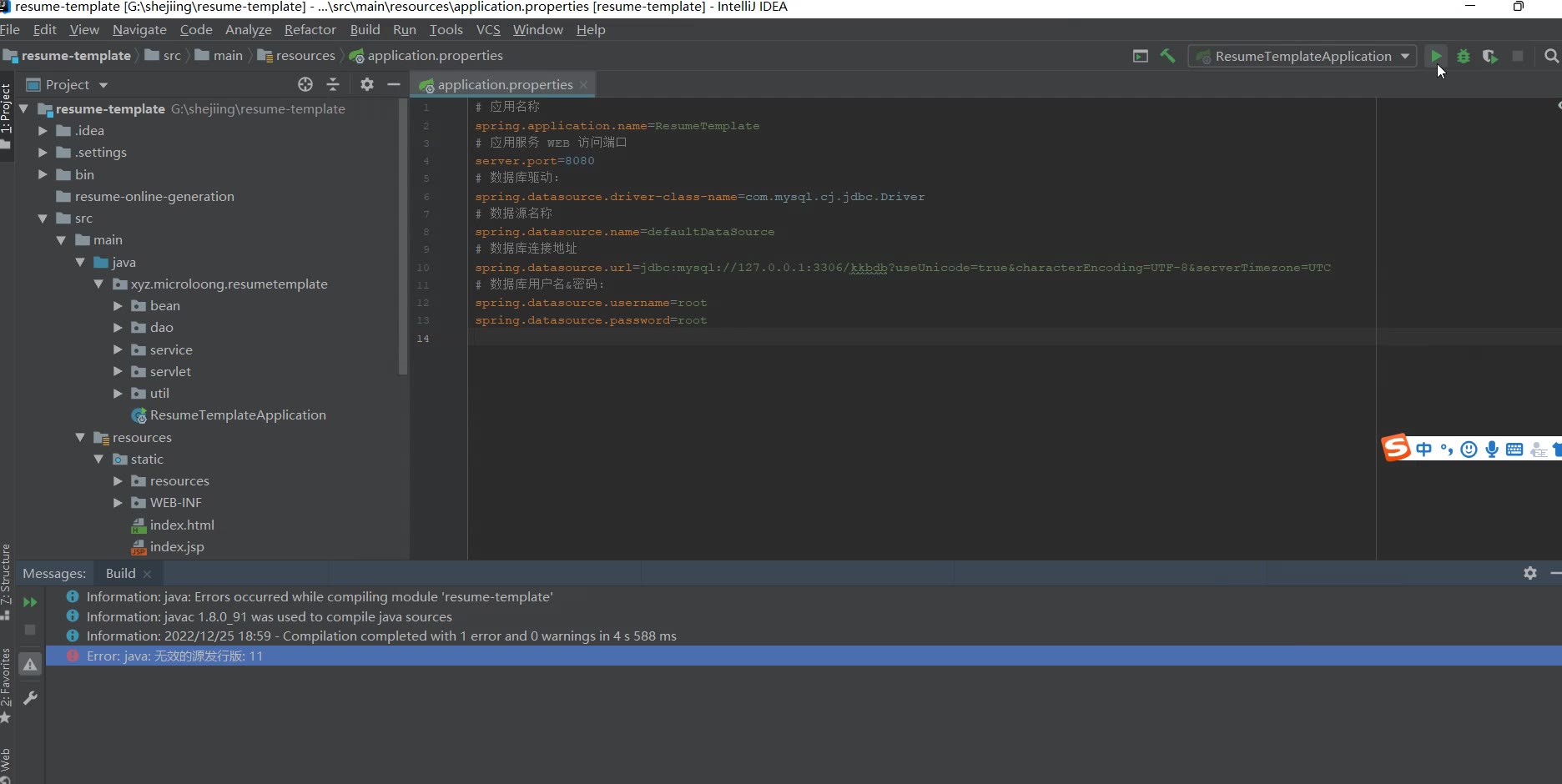Viewport: 1562px width, 784px height.
Task: Click the green Run button in toolbar
Action: (x=1436, y=56)
